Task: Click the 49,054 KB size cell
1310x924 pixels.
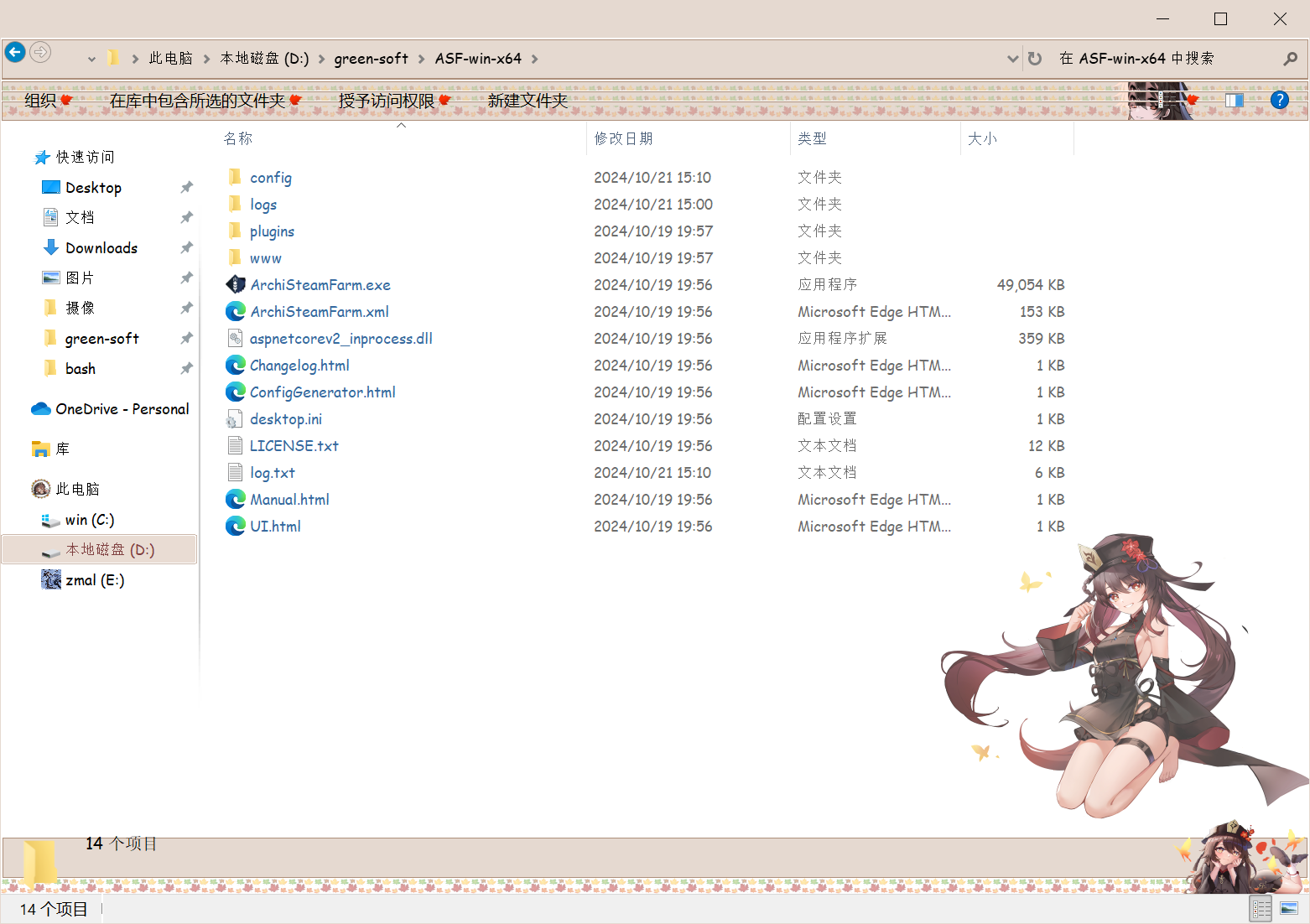Action: click(1031, 284)
